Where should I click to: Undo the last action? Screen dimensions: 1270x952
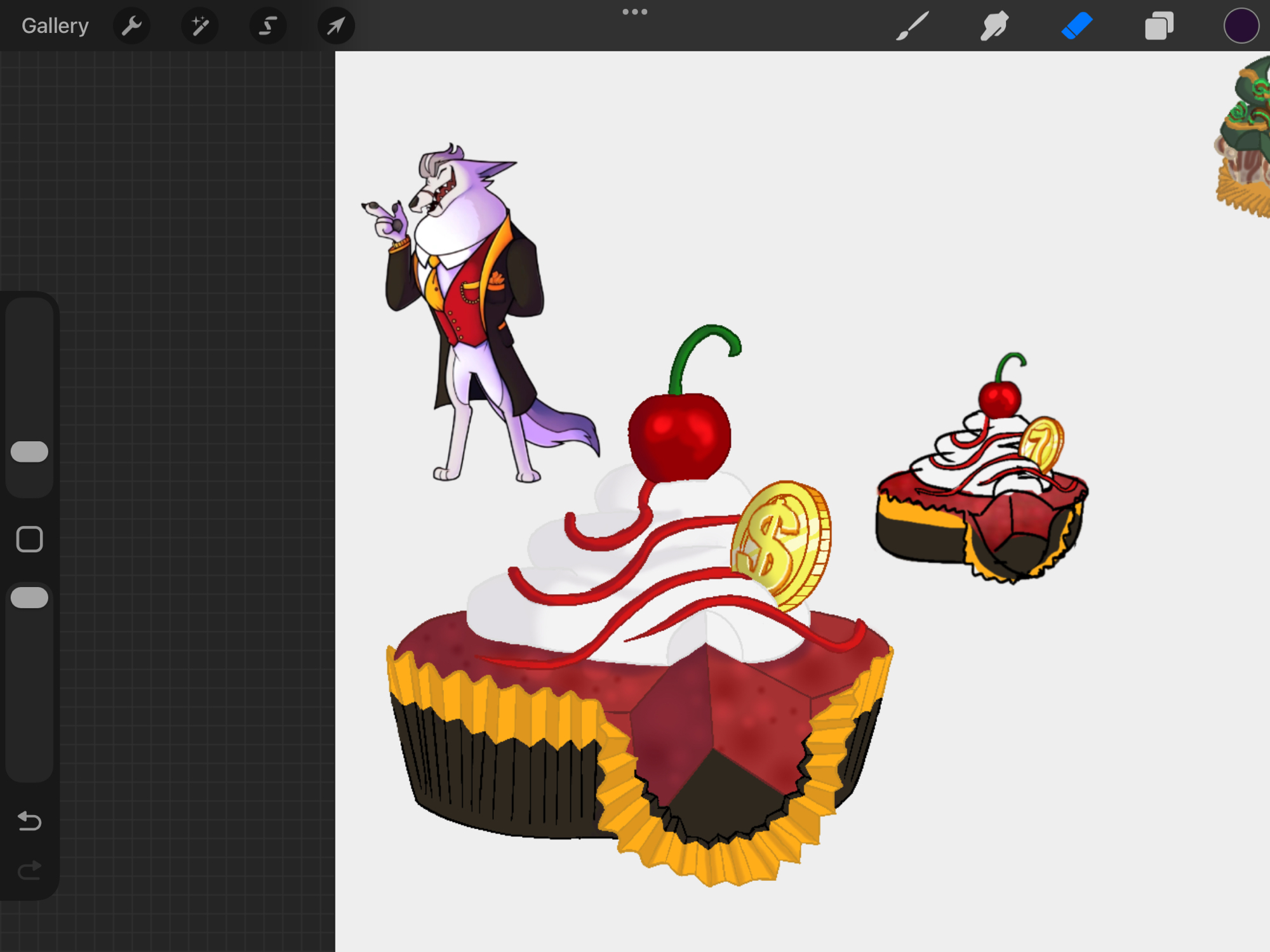(x=30, y=821)
